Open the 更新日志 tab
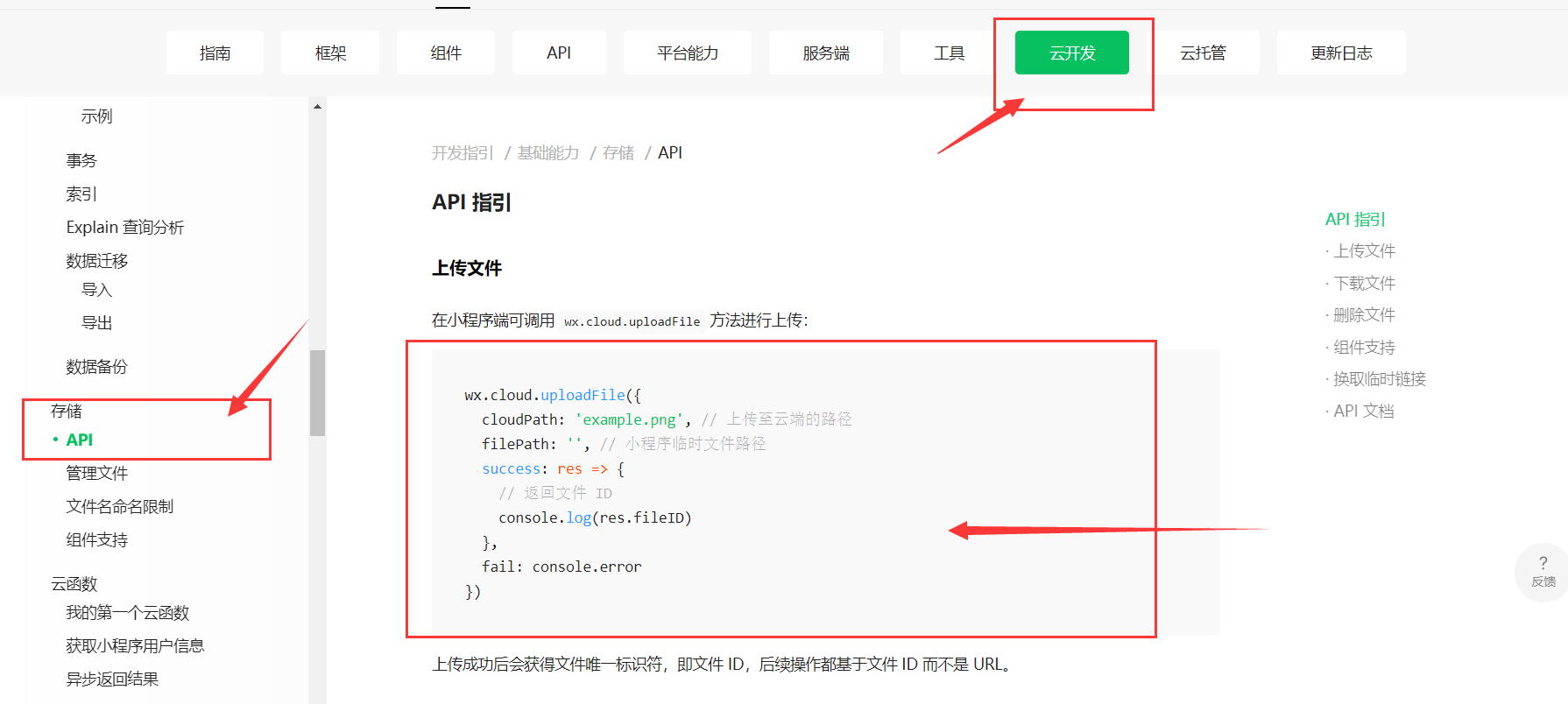 click(1341, 53)
